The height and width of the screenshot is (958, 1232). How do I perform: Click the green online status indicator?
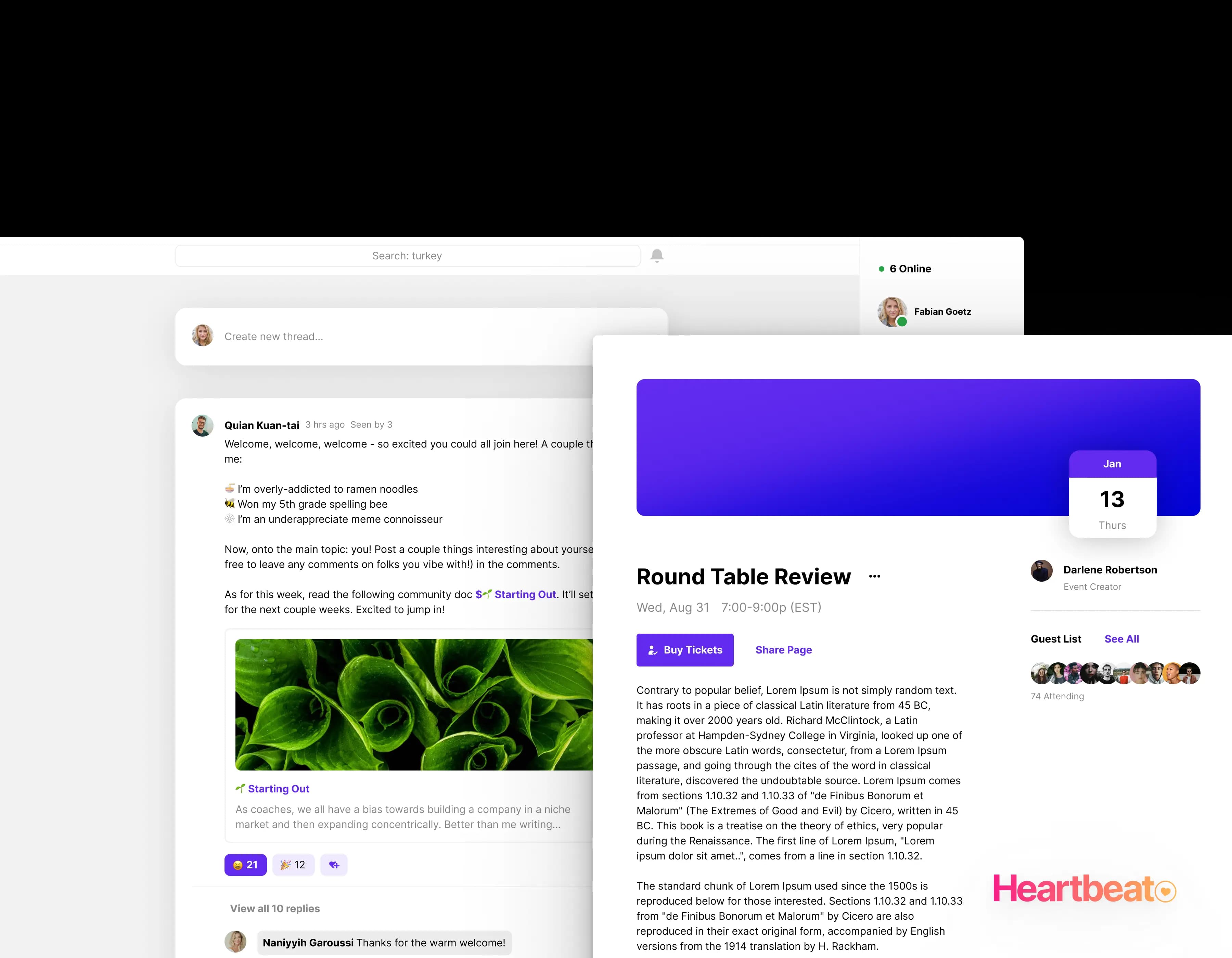tap(882, 268)
